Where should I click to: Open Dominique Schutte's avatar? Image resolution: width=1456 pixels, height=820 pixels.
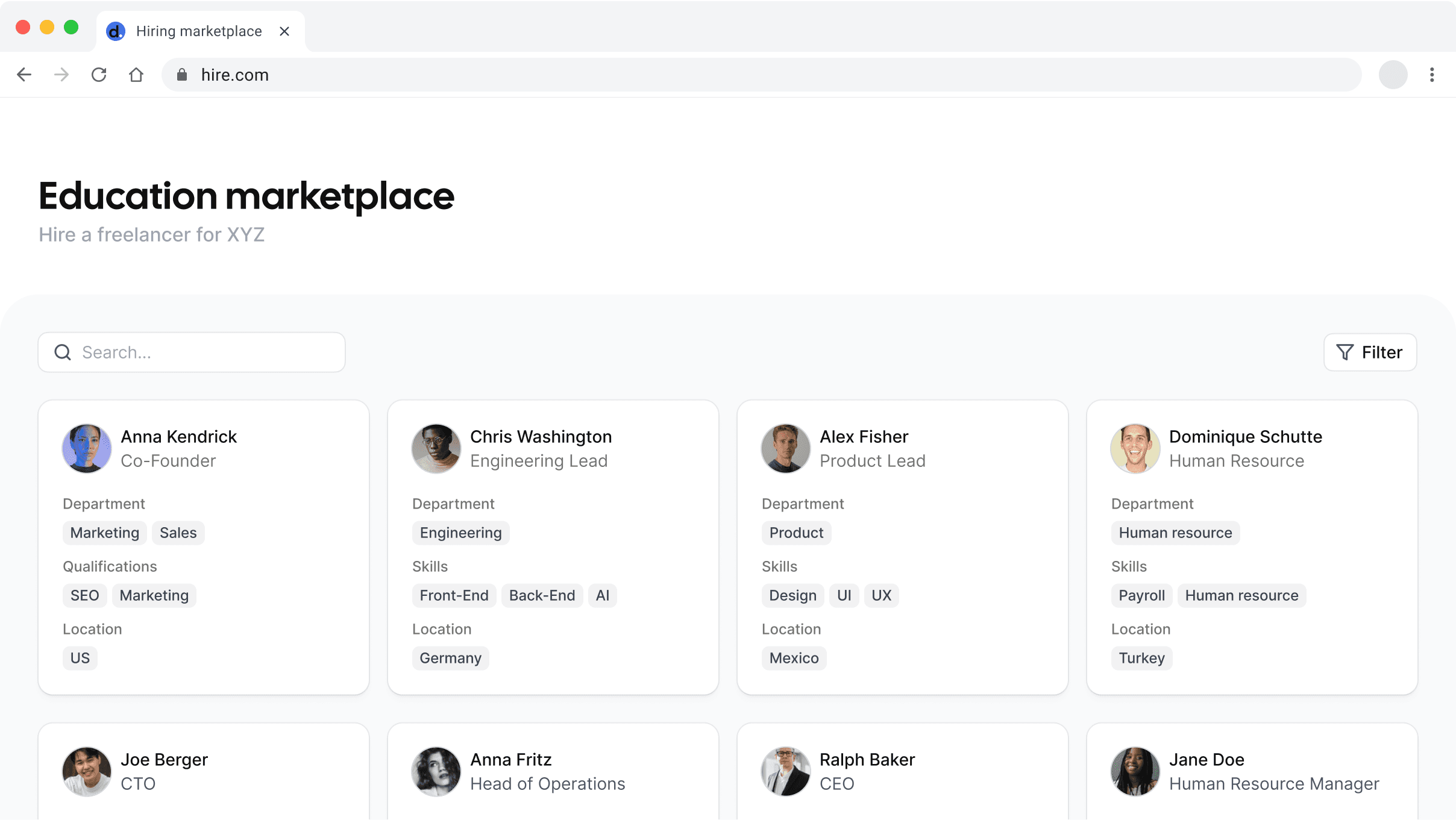(x=1135, y=448)
